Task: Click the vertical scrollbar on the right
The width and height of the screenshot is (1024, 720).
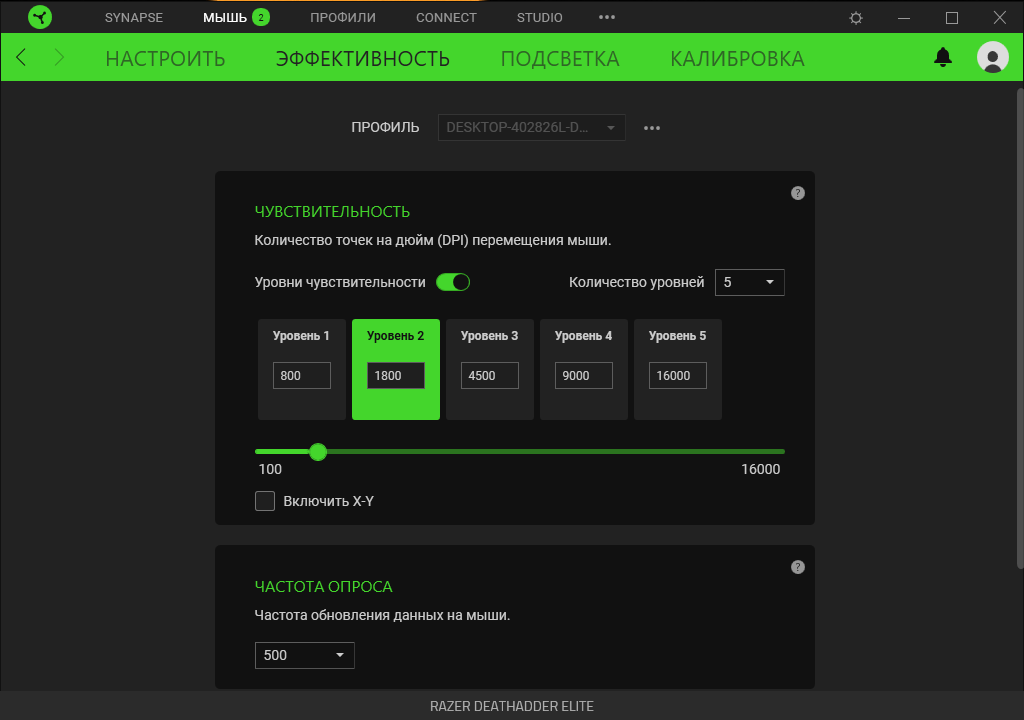Action: click(x=1019, y=328)
